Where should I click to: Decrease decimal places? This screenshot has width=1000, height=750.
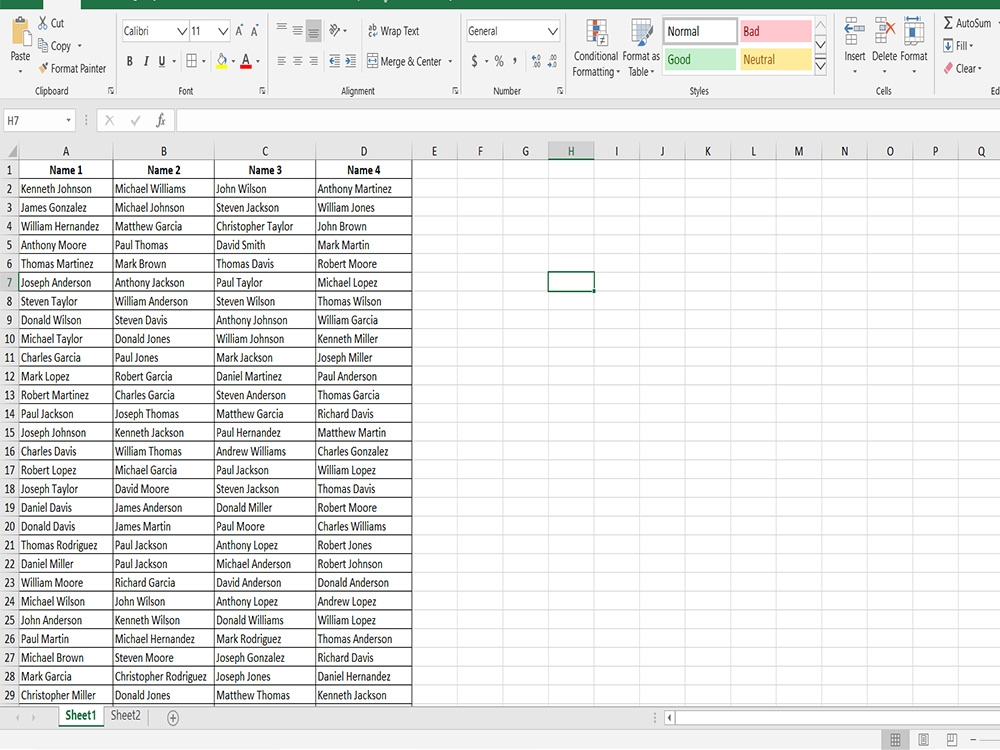[x=552, y=61]
